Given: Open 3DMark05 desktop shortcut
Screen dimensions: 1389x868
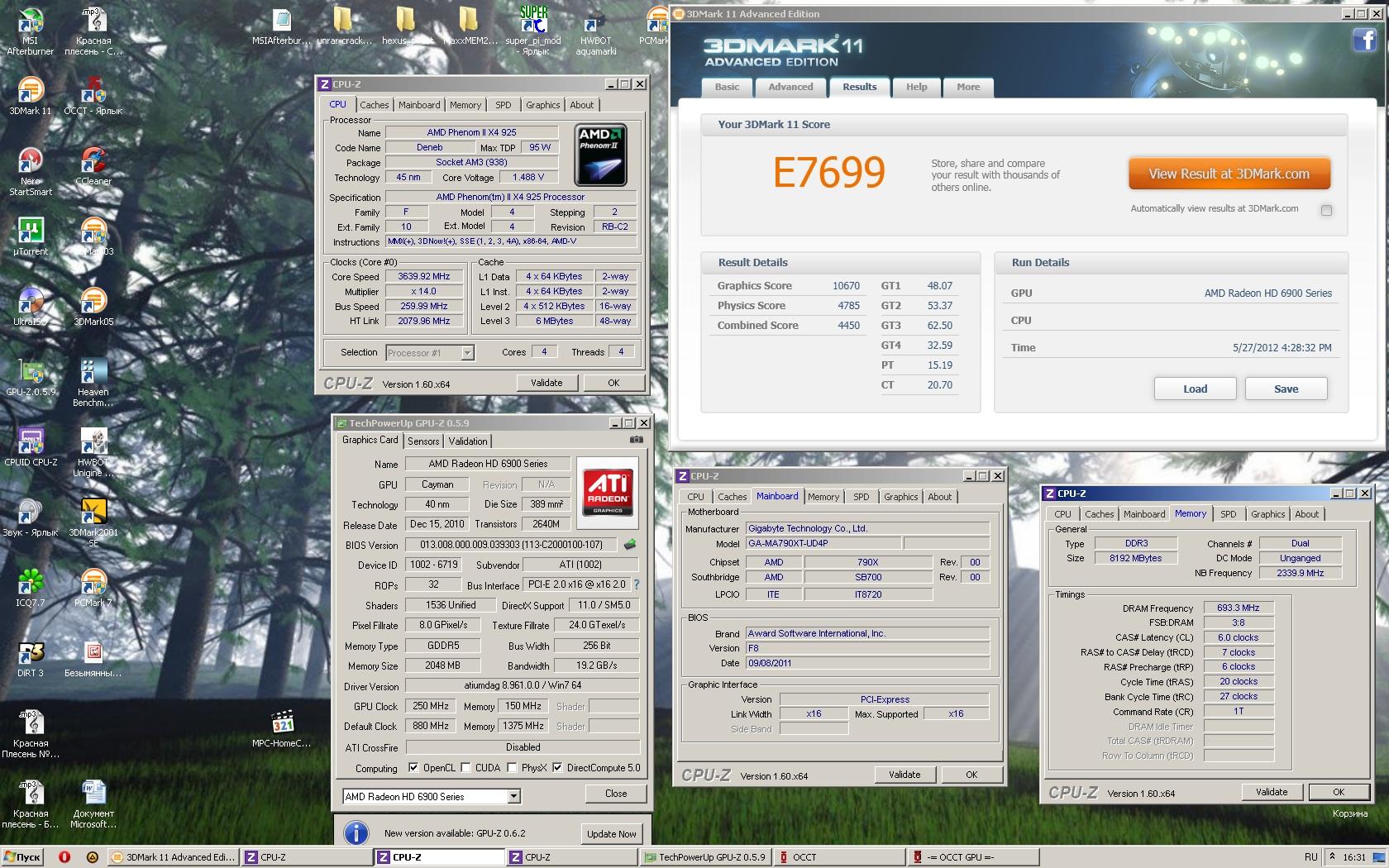Looking at the screenshot, I should pos(93,307).
